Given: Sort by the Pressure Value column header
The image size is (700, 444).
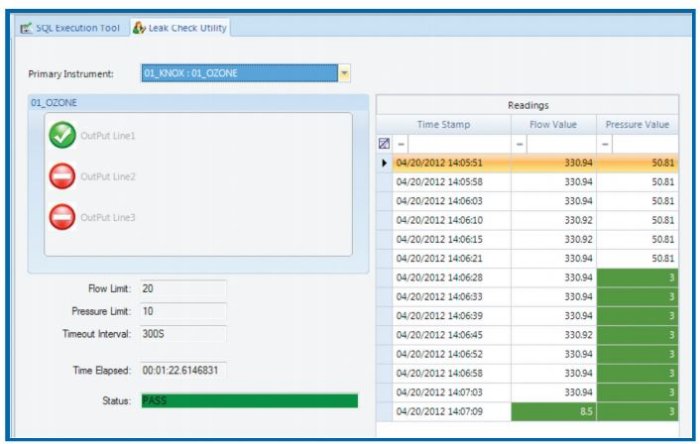Looking at the screenshot, I should 637,124.
